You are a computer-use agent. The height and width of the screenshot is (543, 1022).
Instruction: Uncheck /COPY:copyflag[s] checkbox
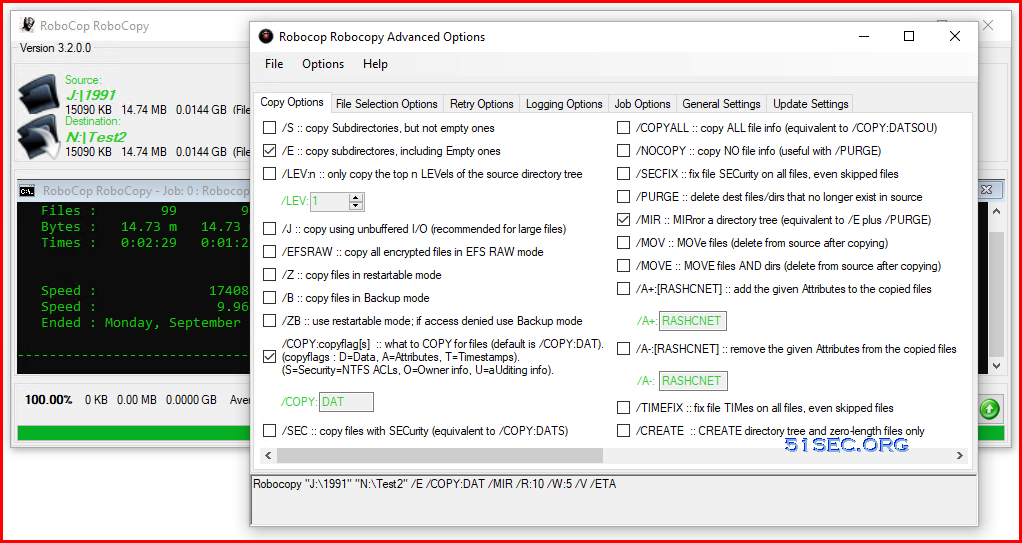(x=269, y=357)
